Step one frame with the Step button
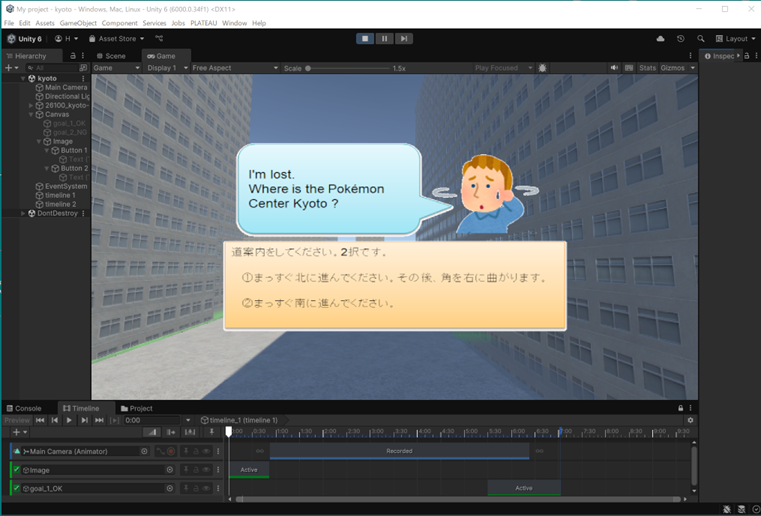The image size is (761, 516). point(403,38)
